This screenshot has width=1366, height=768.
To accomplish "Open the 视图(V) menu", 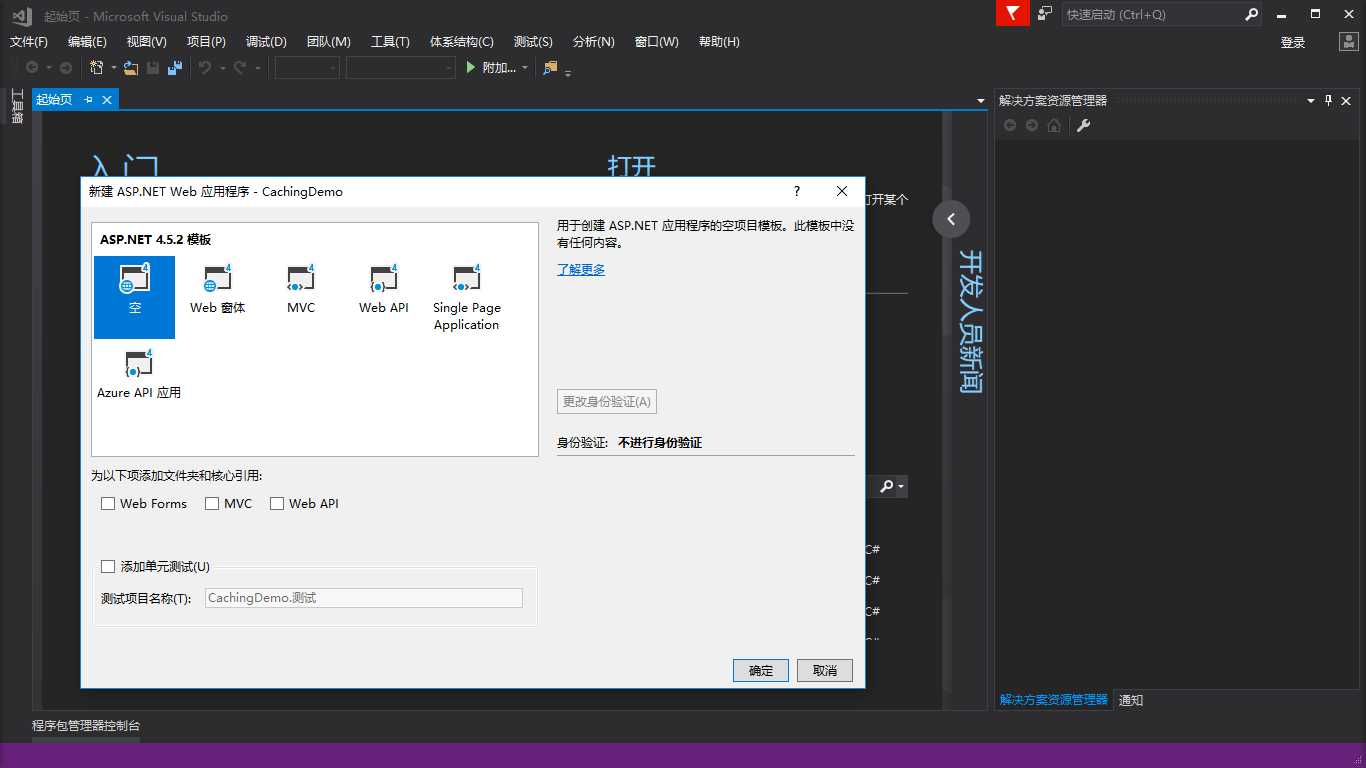I will tap(147, 42).
